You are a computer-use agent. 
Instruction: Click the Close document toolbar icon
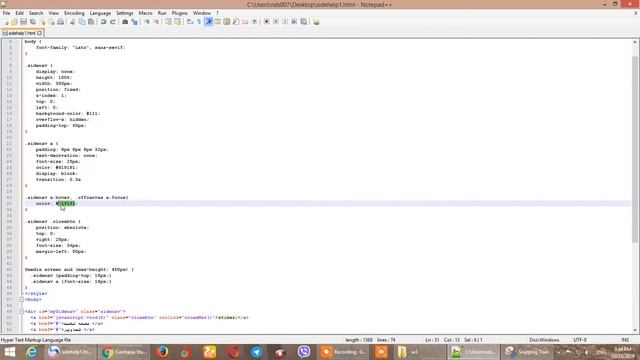click(42, 22)
